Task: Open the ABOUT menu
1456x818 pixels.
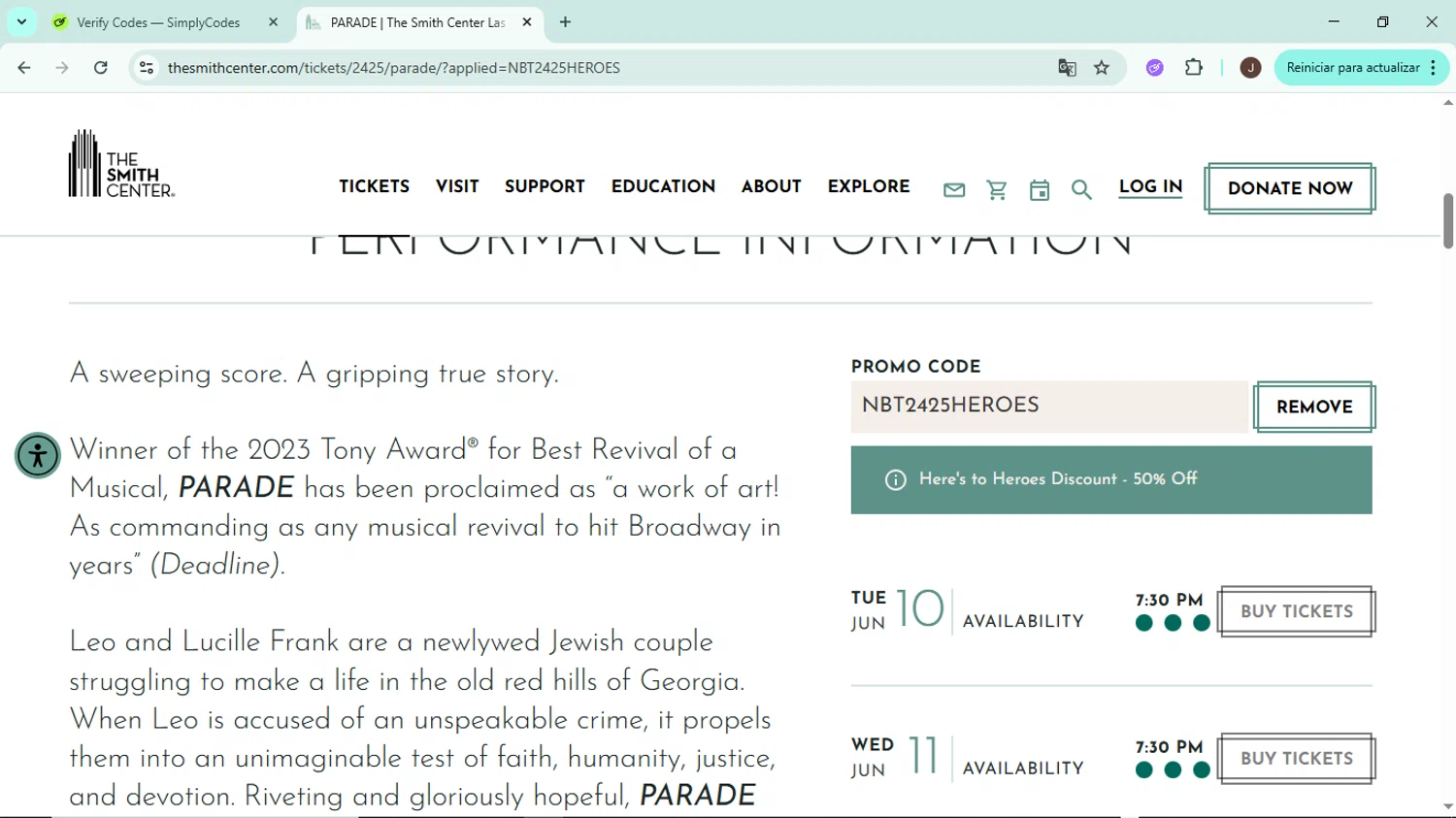Action: pyautogui.click(x=772, y=187)
